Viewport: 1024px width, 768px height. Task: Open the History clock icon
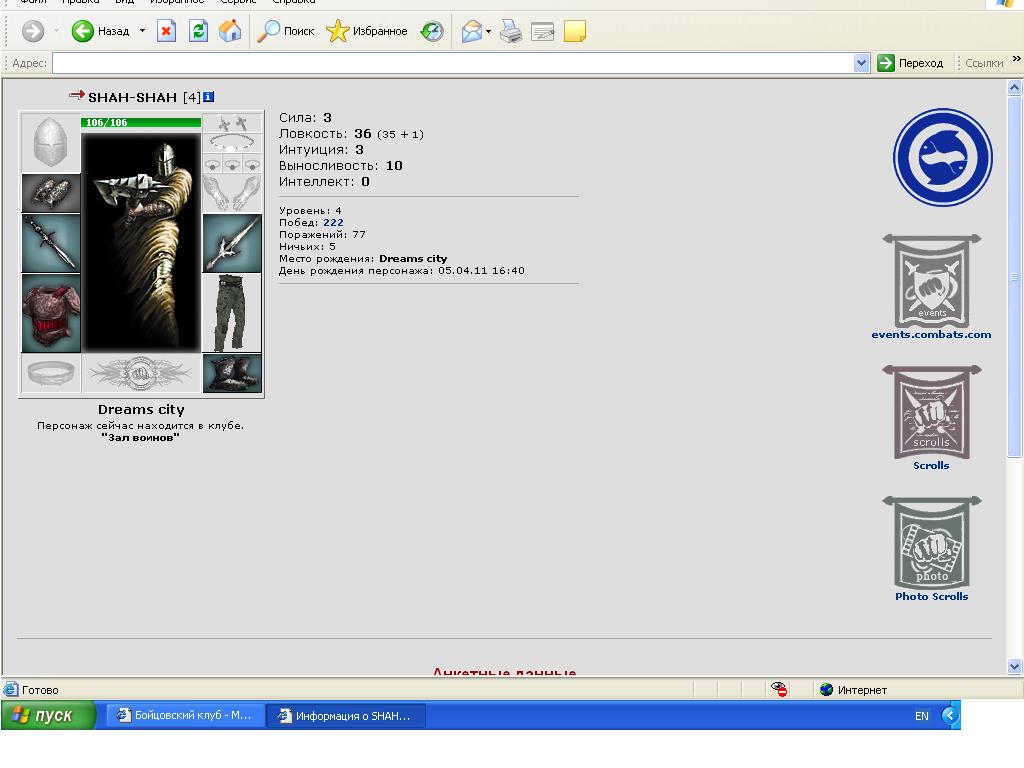pos(432,31)
